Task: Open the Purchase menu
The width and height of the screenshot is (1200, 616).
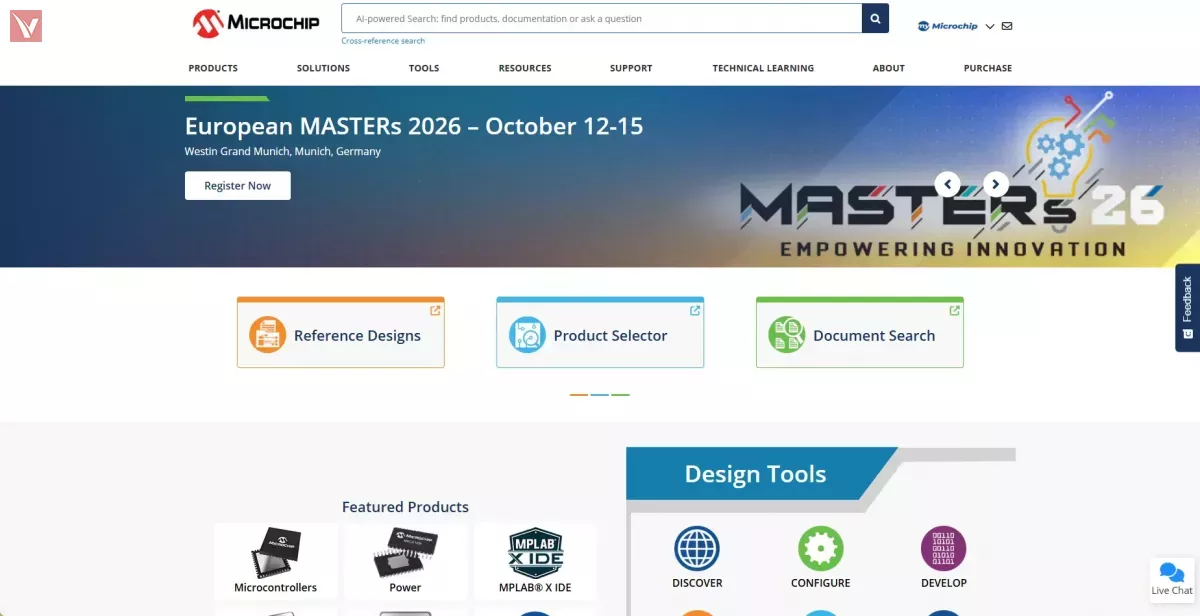Action: (x=988, y=68)
